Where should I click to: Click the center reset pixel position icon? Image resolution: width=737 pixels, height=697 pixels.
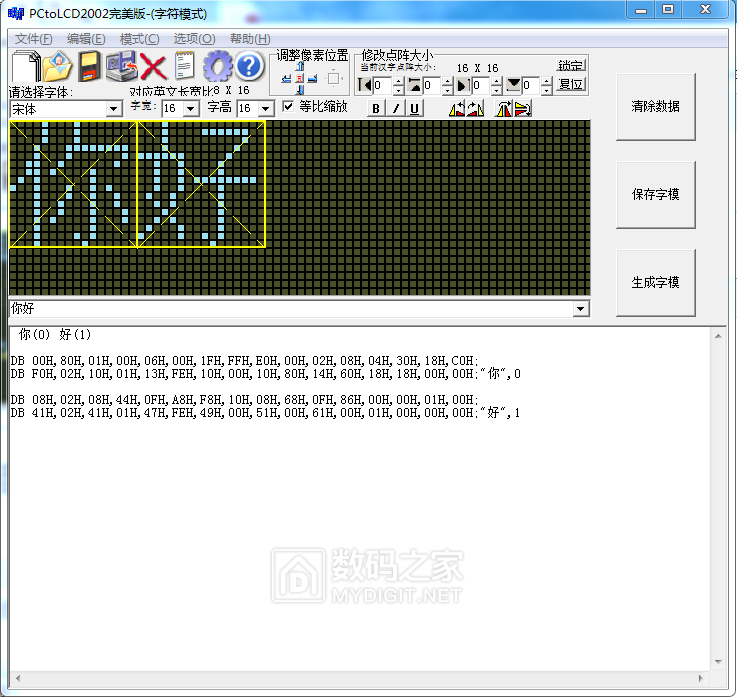tap(300, 78)
